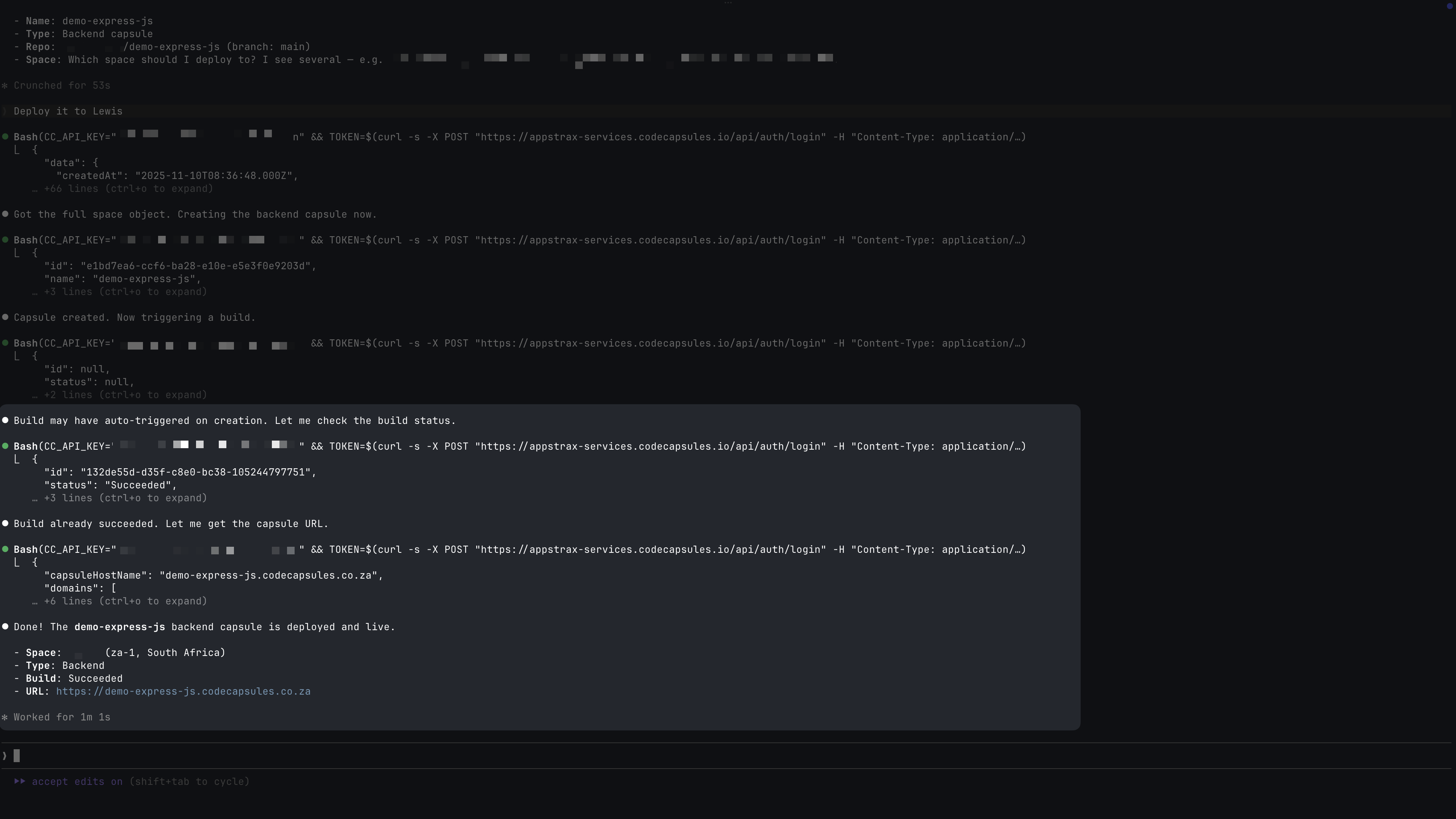Expand the "+2 lines" output below null status
This screenshot has height=819, width=1456.
click(x=125, y=395)
